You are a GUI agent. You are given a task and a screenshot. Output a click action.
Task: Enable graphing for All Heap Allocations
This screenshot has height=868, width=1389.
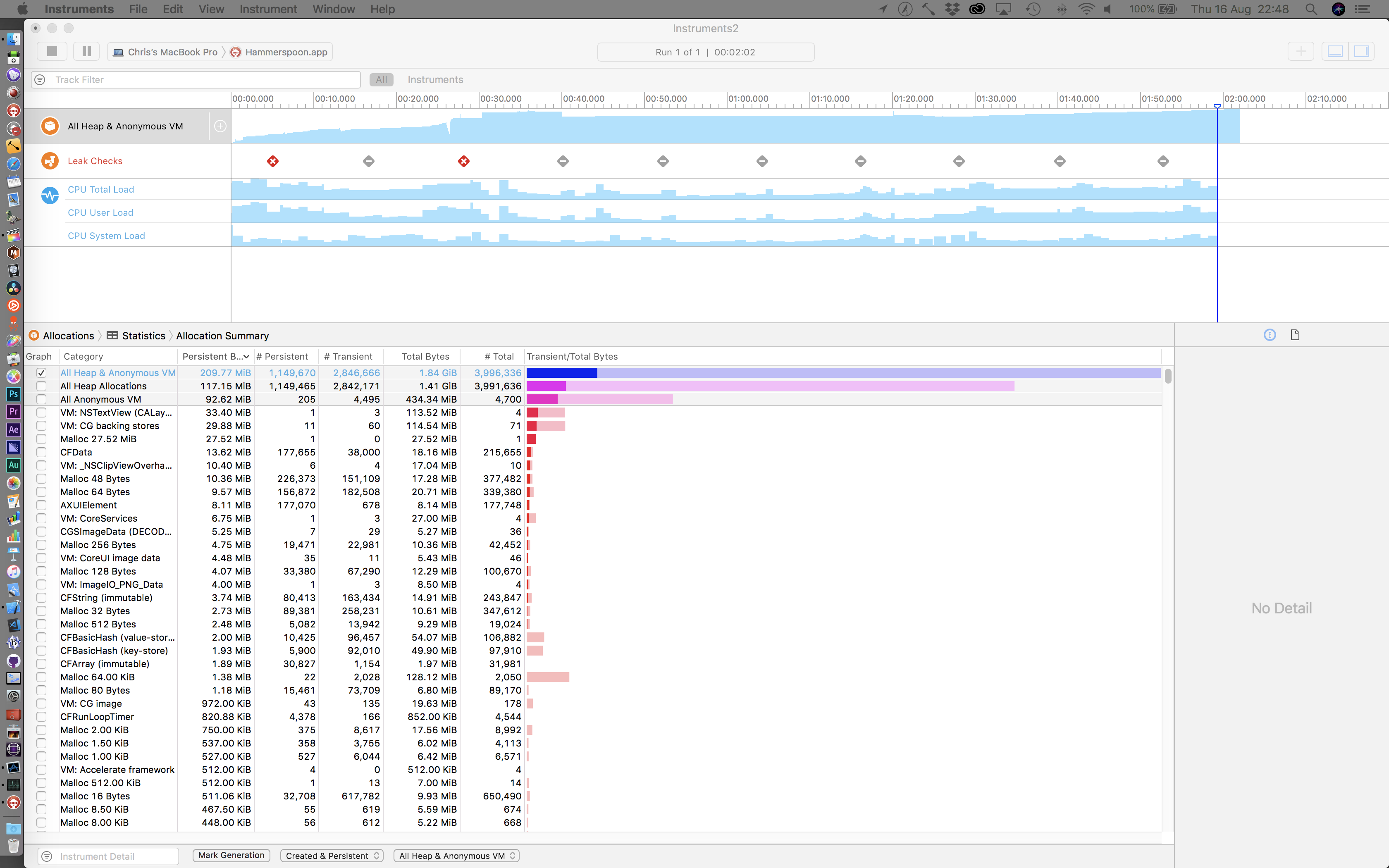(x=41, y=386)
